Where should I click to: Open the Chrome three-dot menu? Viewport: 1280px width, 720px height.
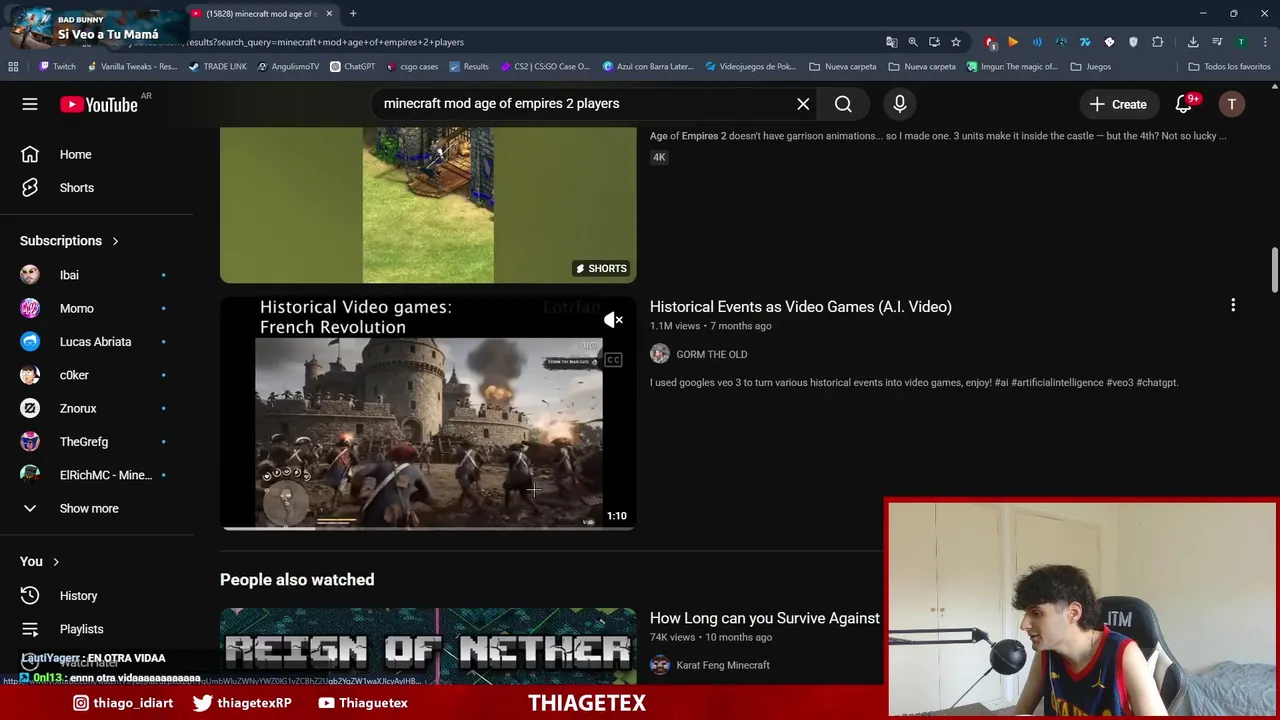1264,42
